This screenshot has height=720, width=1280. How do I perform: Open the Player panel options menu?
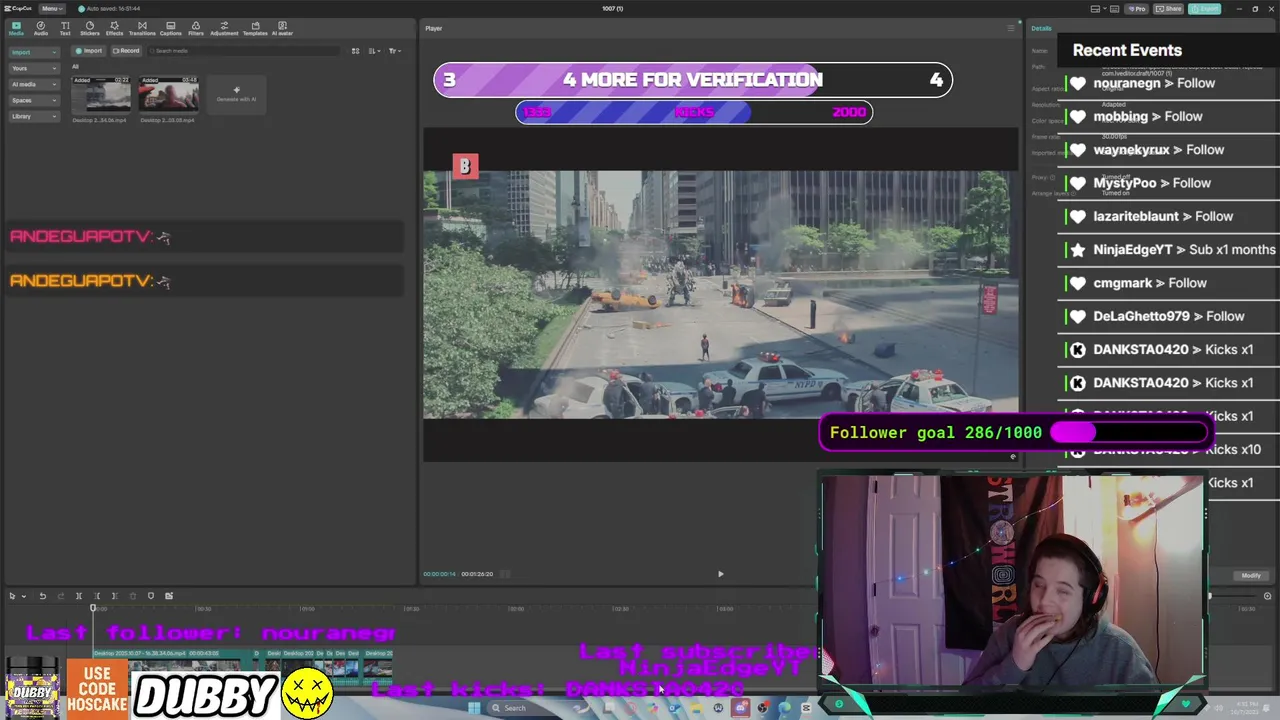coord(1010,28)
